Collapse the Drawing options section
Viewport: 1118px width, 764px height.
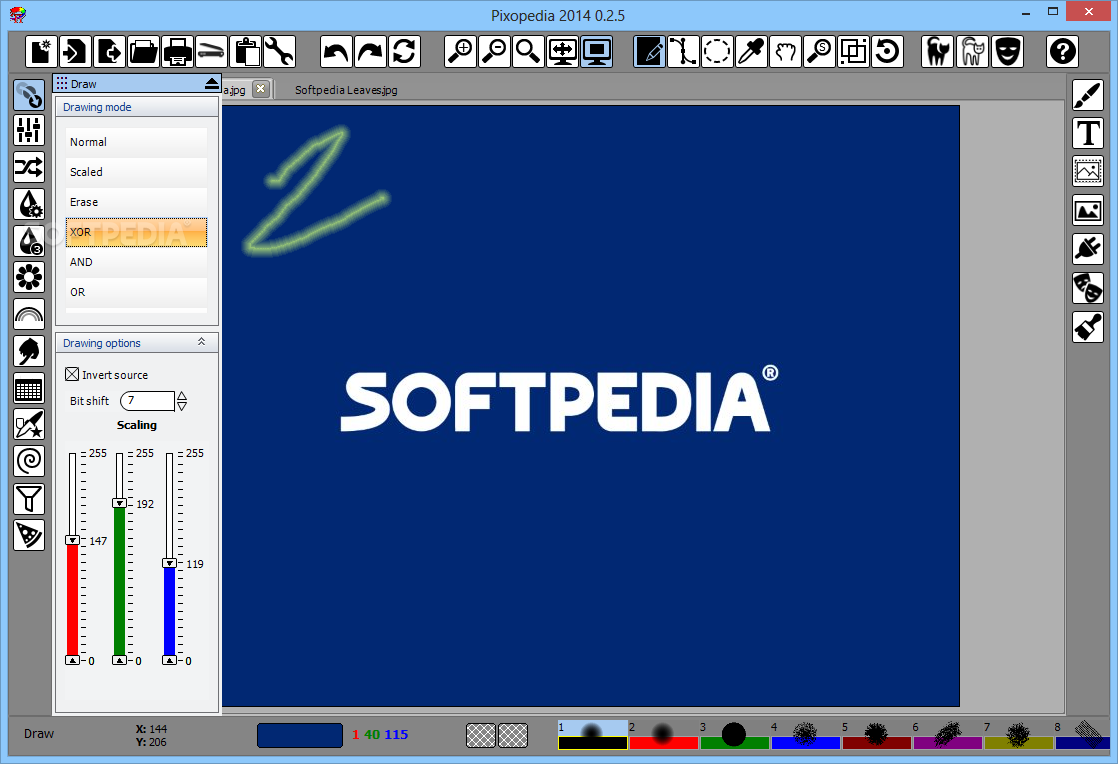[202, 342]
